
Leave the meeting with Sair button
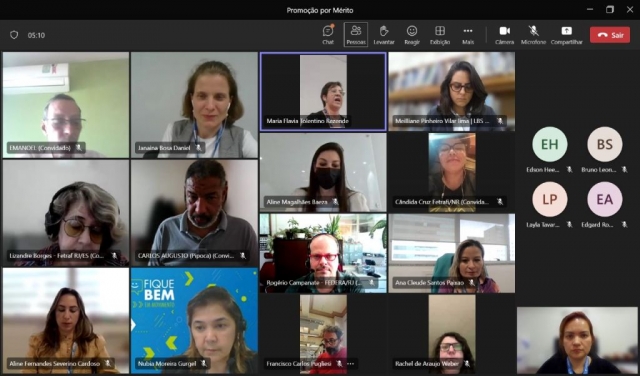tap(610, 35)
